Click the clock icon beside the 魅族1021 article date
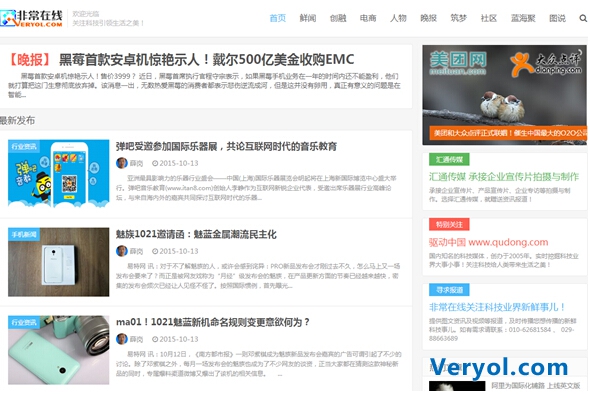Screen dimensions: 590x394 155,251
